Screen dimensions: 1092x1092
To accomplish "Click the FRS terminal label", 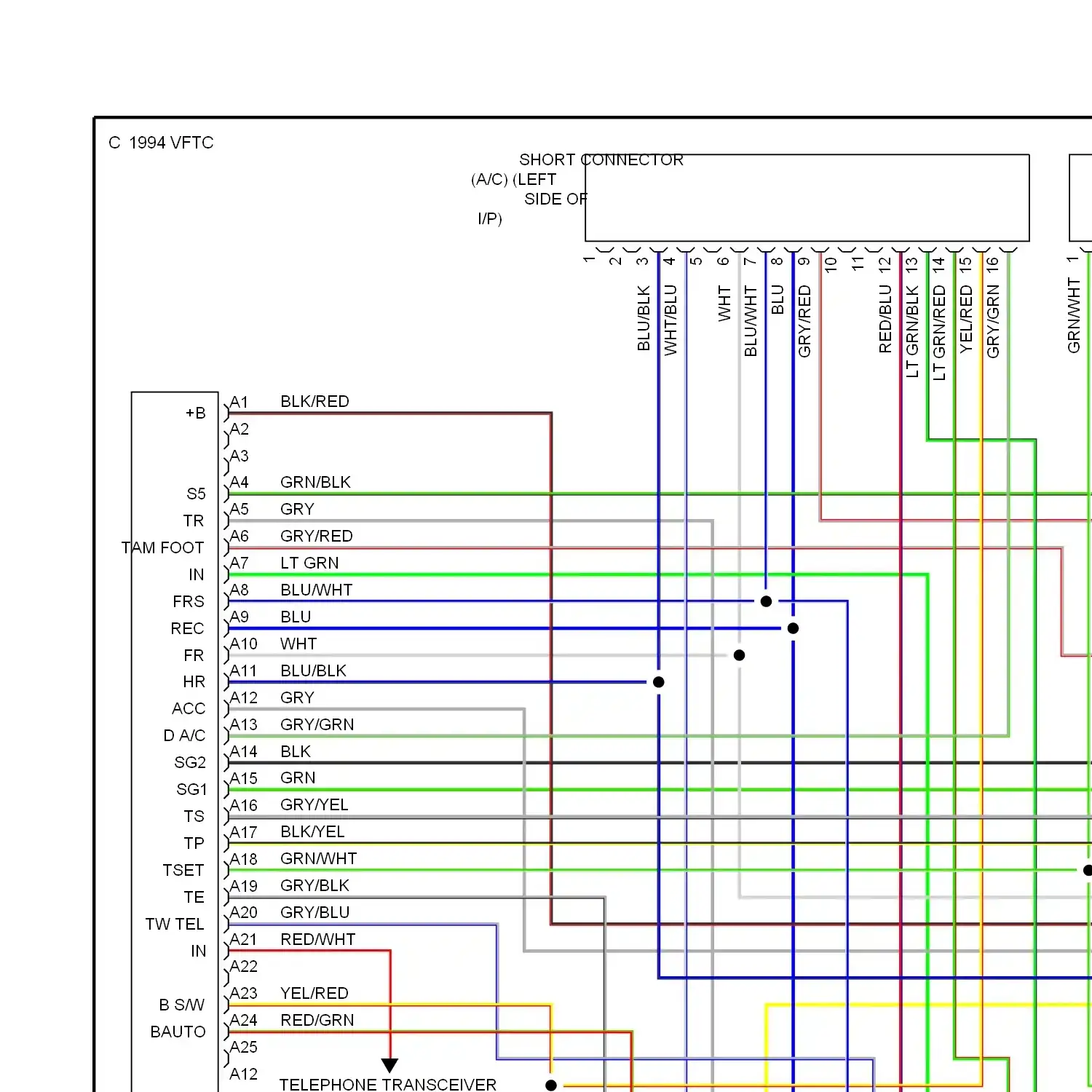I will coord(189,602).
